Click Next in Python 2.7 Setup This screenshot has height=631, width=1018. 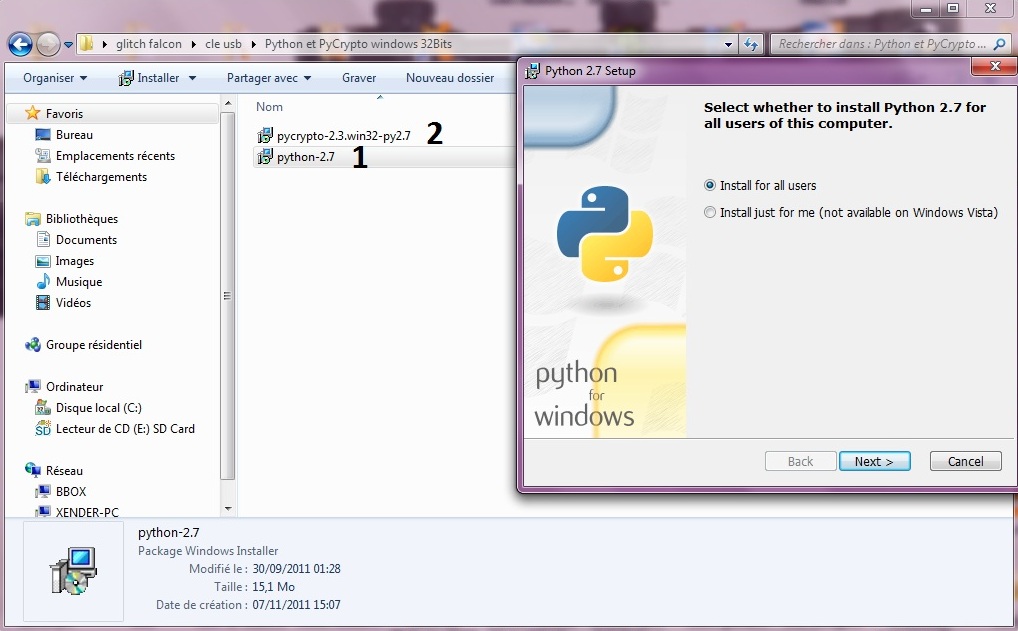[x=875, y=462]
